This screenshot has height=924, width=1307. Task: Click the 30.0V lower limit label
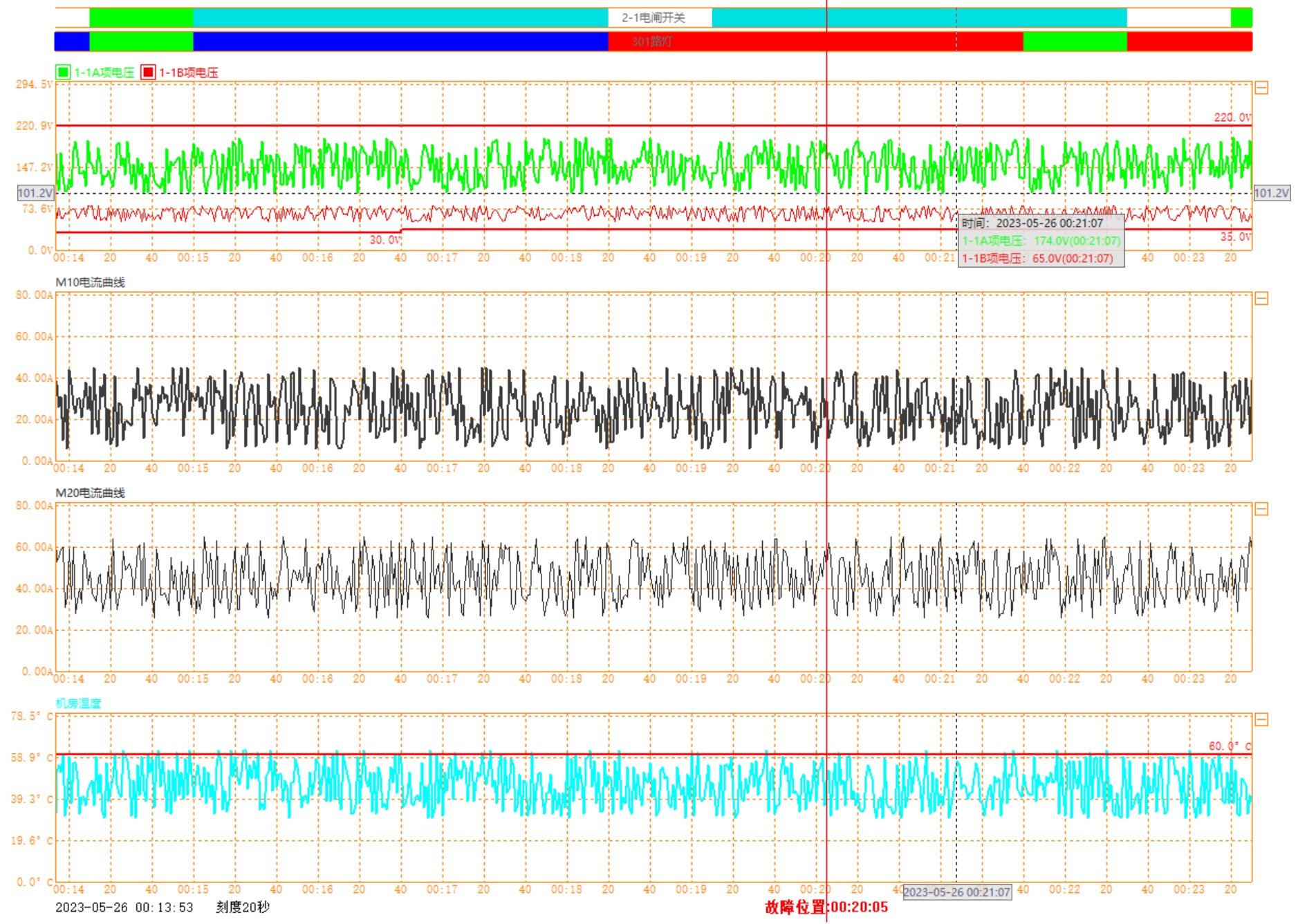click(x=385, y=240)
